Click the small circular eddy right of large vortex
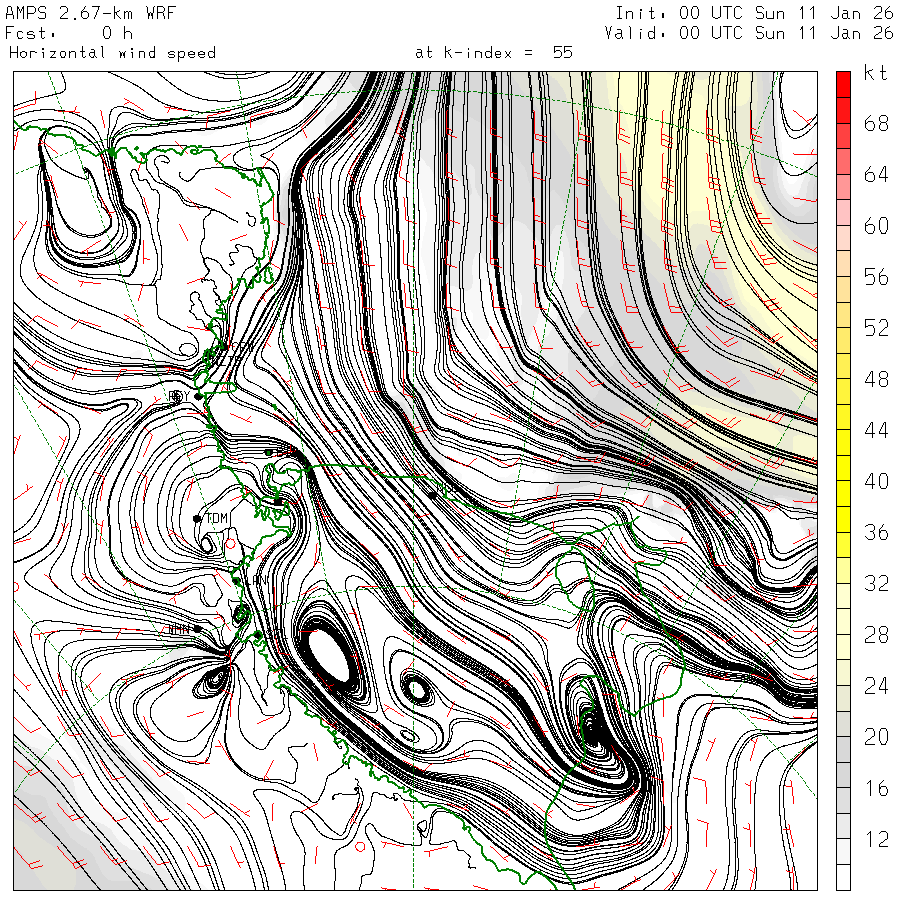Screen dimensions: 900x900 pos(414,687)
